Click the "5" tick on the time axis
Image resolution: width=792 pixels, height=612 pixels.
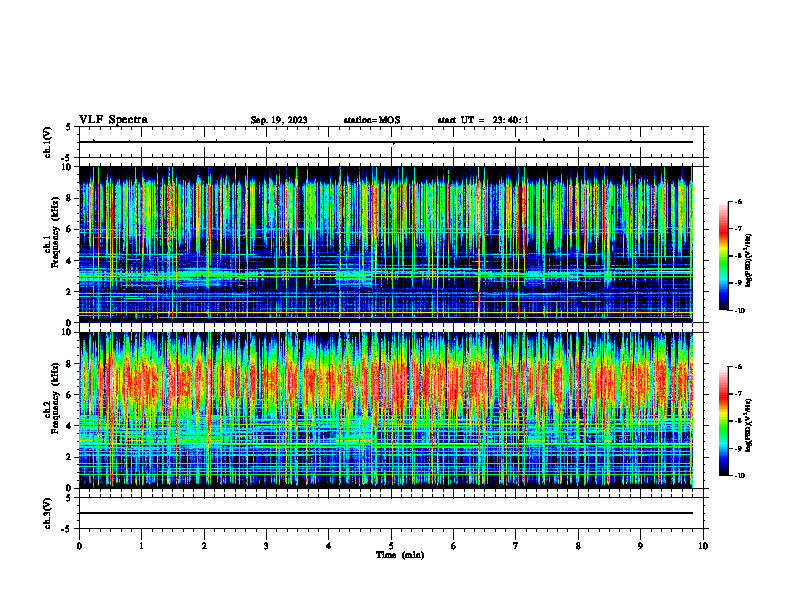pyautogui.click(x=391, y=546)
